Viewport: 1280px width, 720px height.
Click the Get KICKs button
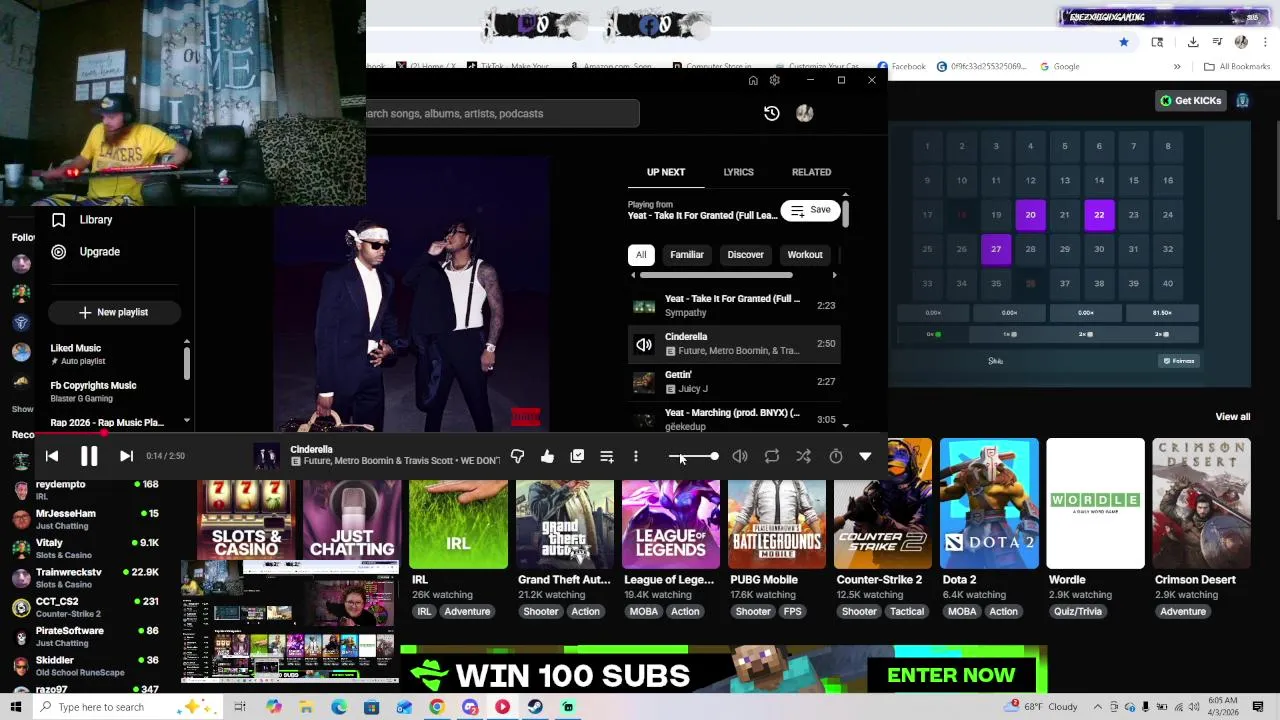point(1190,100)
